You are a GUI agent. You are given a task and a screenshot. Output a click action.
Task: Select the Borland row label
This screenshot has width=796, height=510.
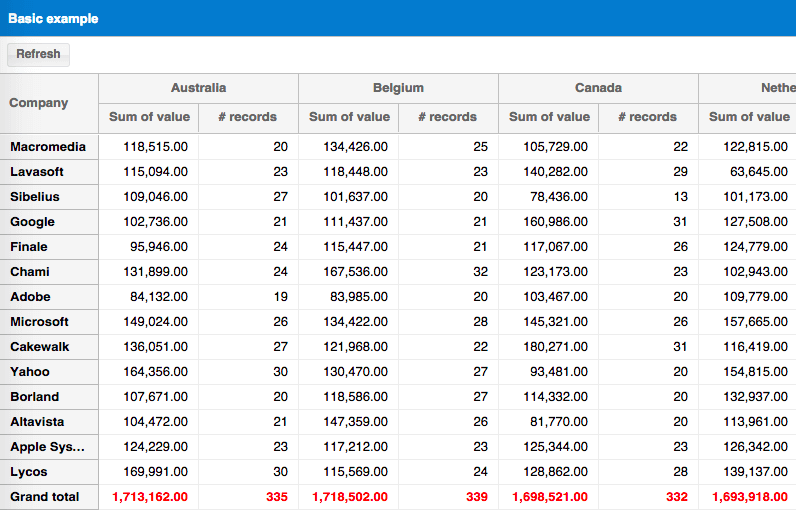click(x=49, y=397)
